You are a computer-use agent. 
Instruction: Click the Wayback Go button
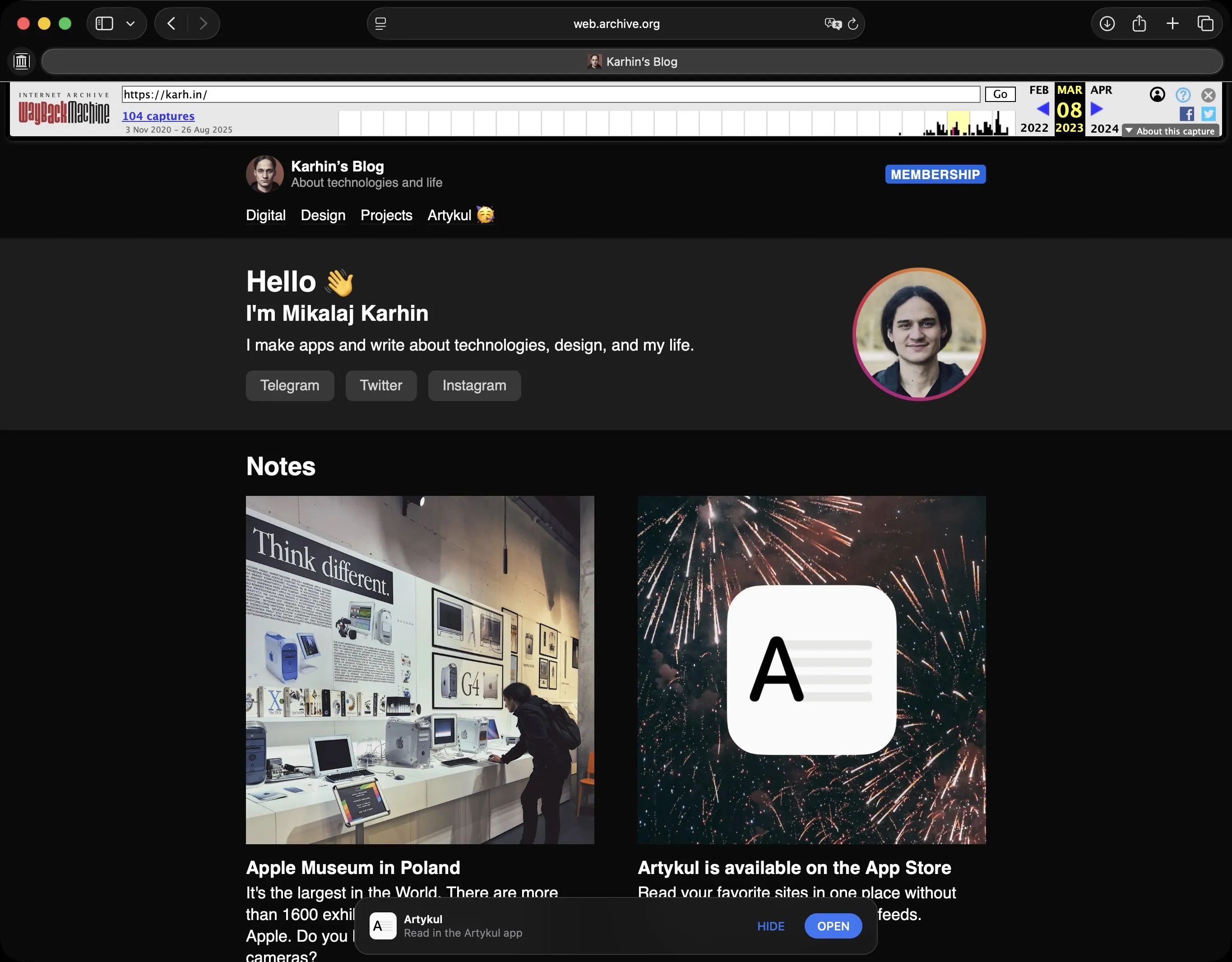point(1000,94)
